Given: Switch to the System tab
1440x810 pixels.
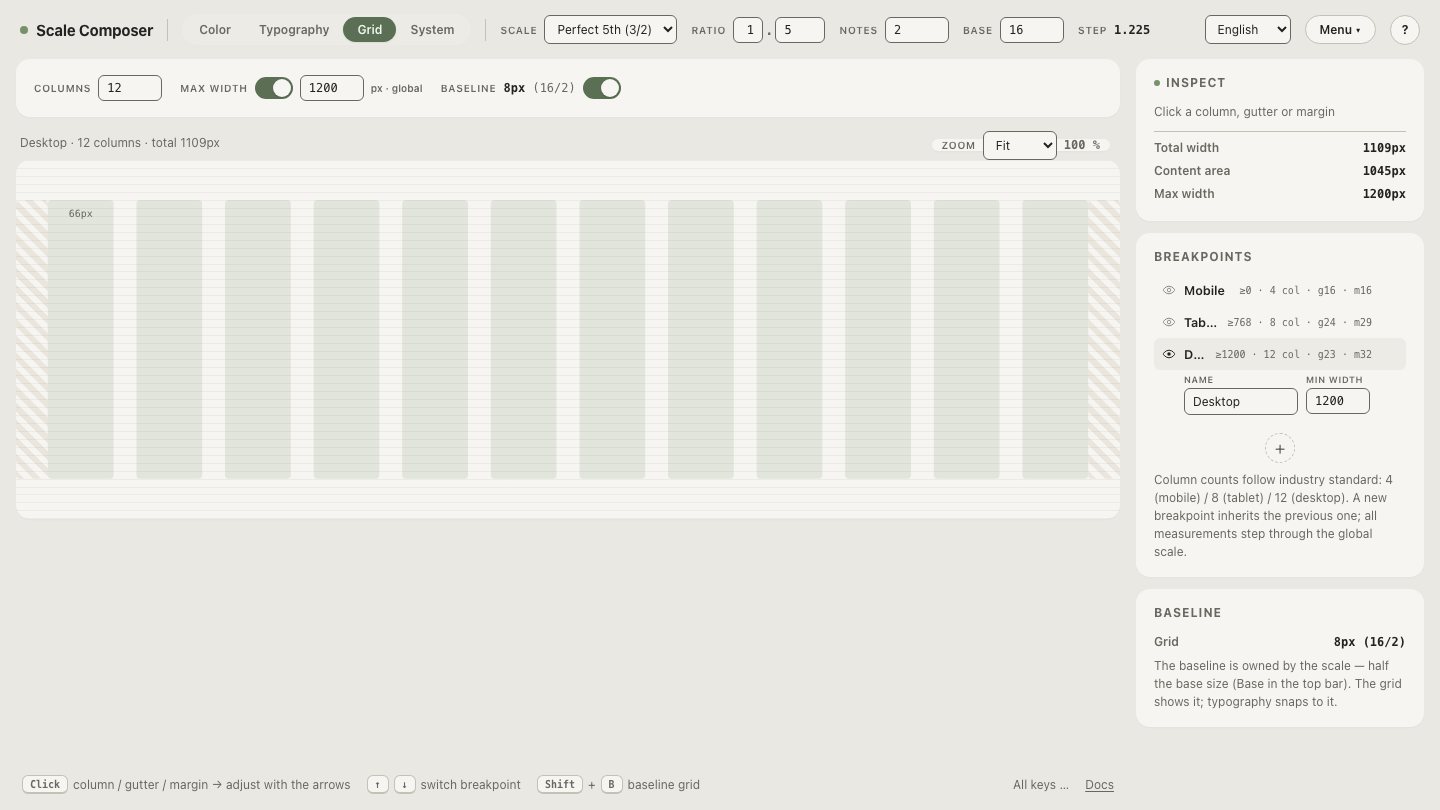Looking at the screenshot, I should [432, 30].
